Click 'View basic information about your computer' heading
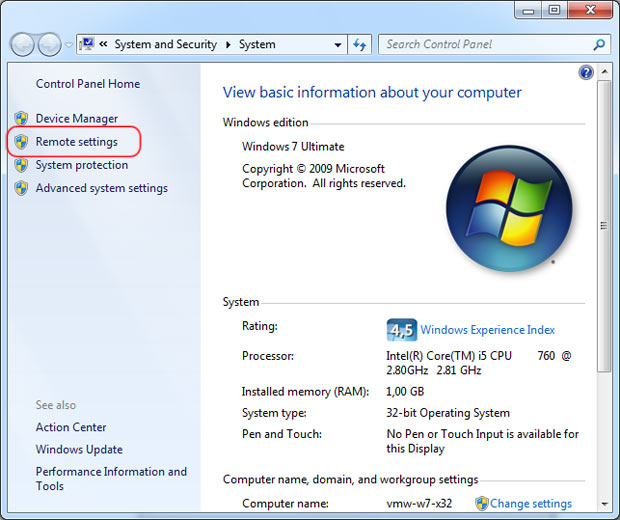The image size is (620, 520). click(x=372, y=93)
